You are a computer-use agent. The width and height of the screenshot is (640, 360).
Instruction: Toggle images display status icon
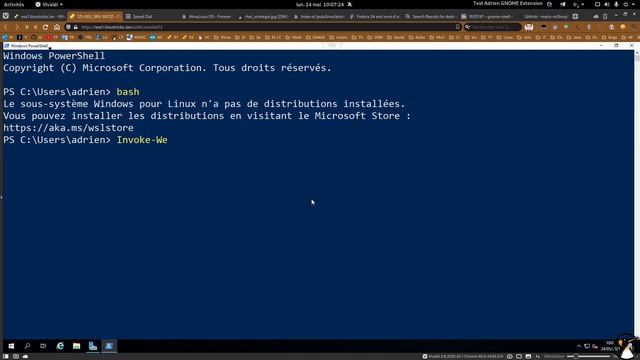528,356
